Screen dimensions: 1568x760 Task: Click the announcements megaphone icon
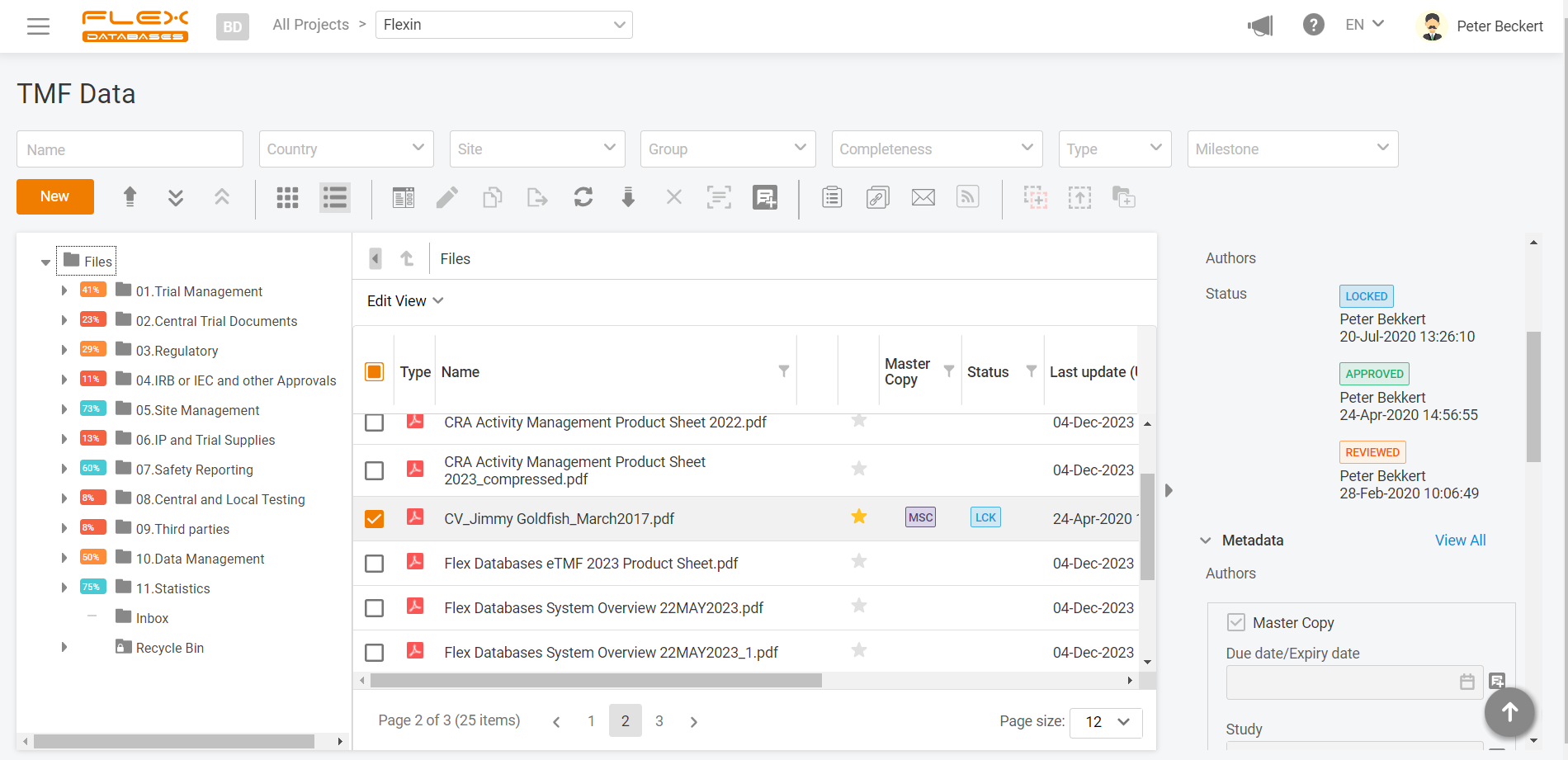(1260, 26)
